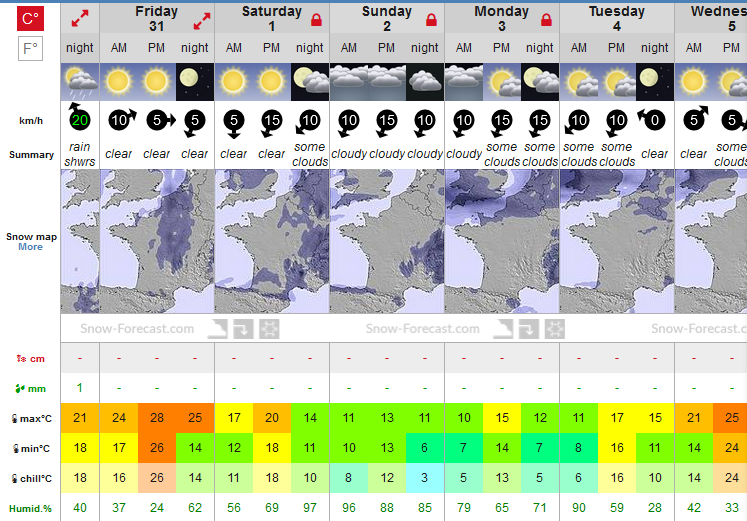Click Tuesday night humidity value 28
The height and width of the screenshot is (521, 747).
click(x=655, y=508)
